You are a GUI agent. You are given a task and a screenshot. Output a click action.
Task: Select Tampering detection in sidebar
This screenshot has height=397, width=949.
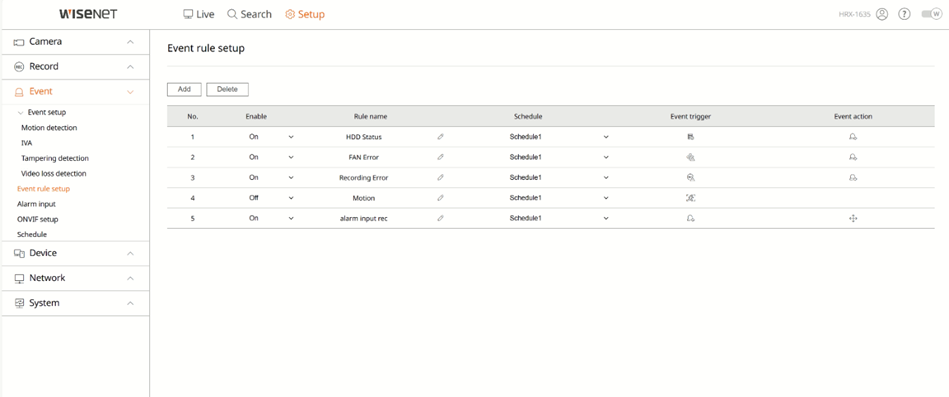[x=55, y=158]
